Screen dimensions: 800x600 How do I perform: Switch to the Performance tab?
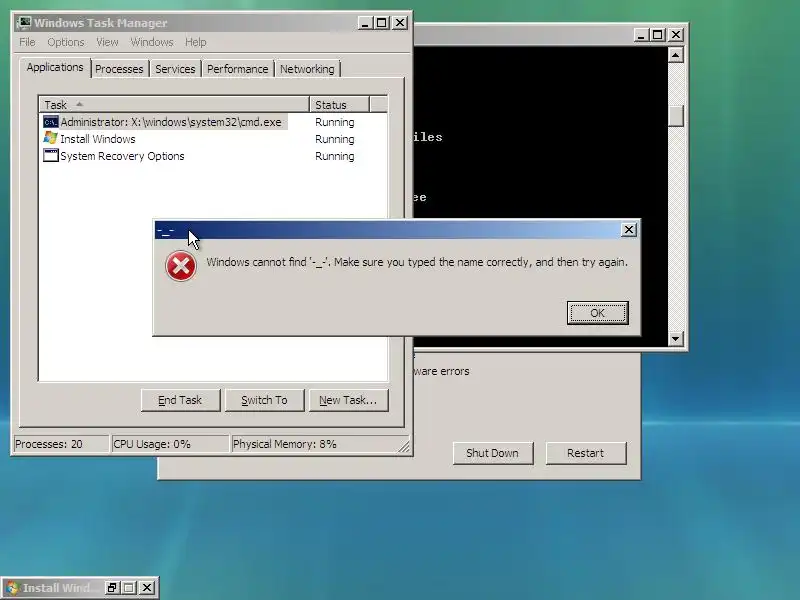click(x=237, y=69)
